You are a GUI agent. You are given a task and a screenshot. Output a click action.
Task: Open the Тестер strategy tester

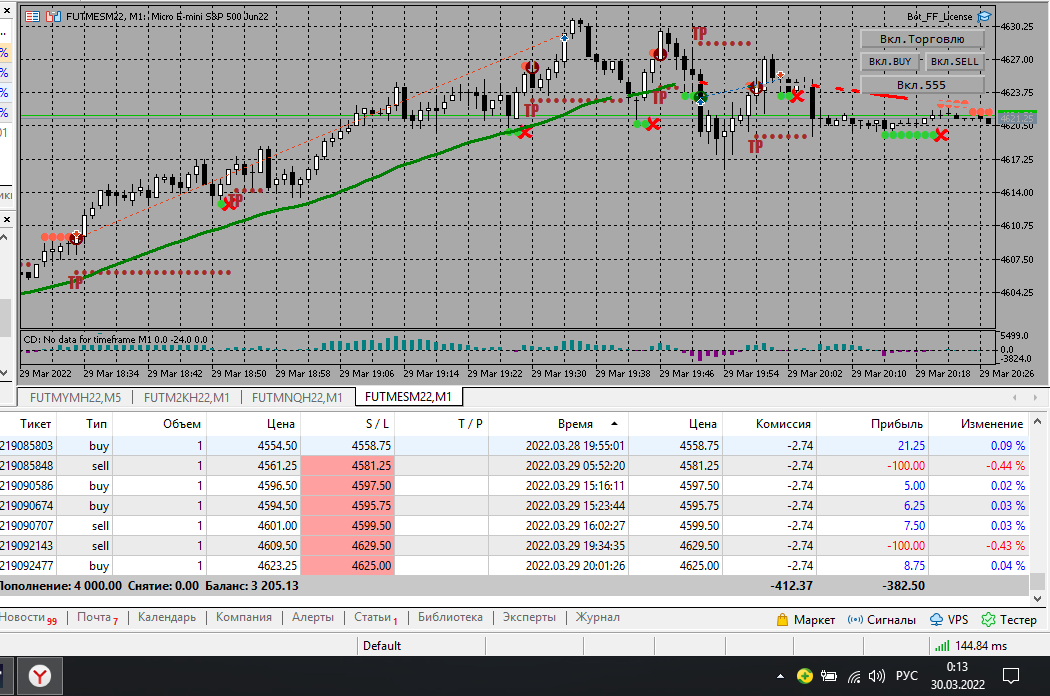(1009, 620)
